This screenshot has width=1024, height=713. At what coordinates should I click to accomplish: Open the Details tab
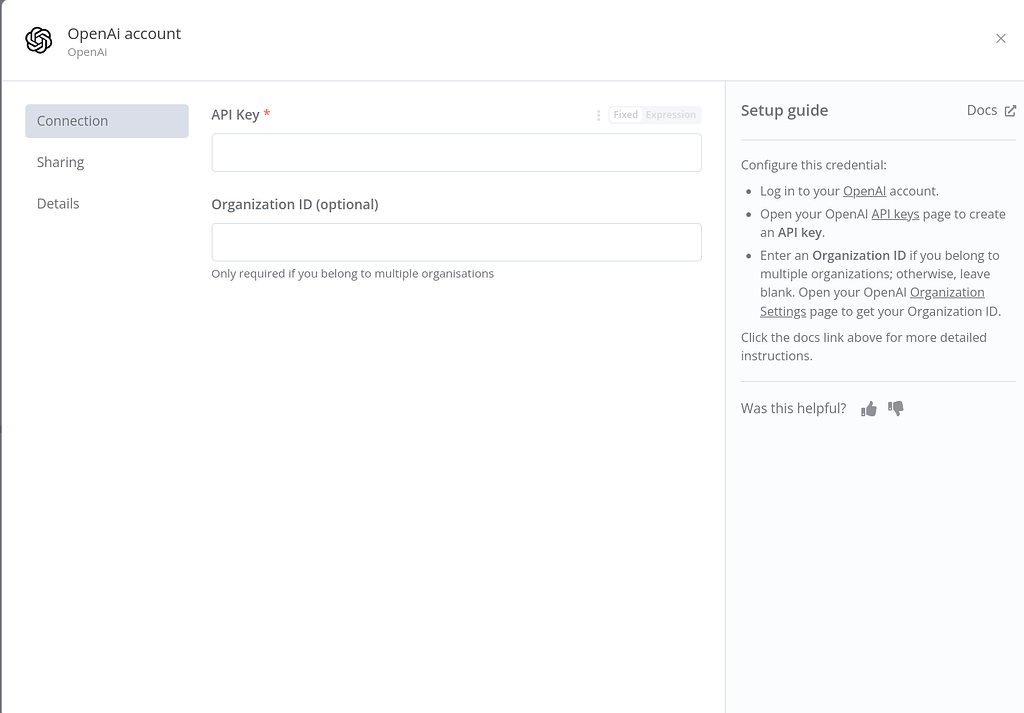point(58,203)
